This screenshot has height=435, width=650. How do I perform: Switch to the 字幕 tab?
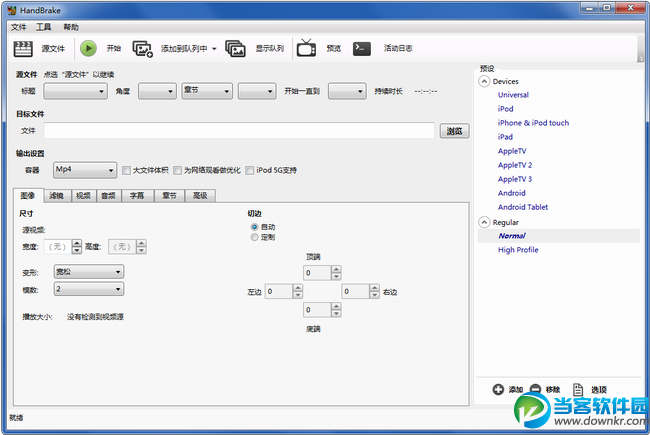(x=137, y=196)
